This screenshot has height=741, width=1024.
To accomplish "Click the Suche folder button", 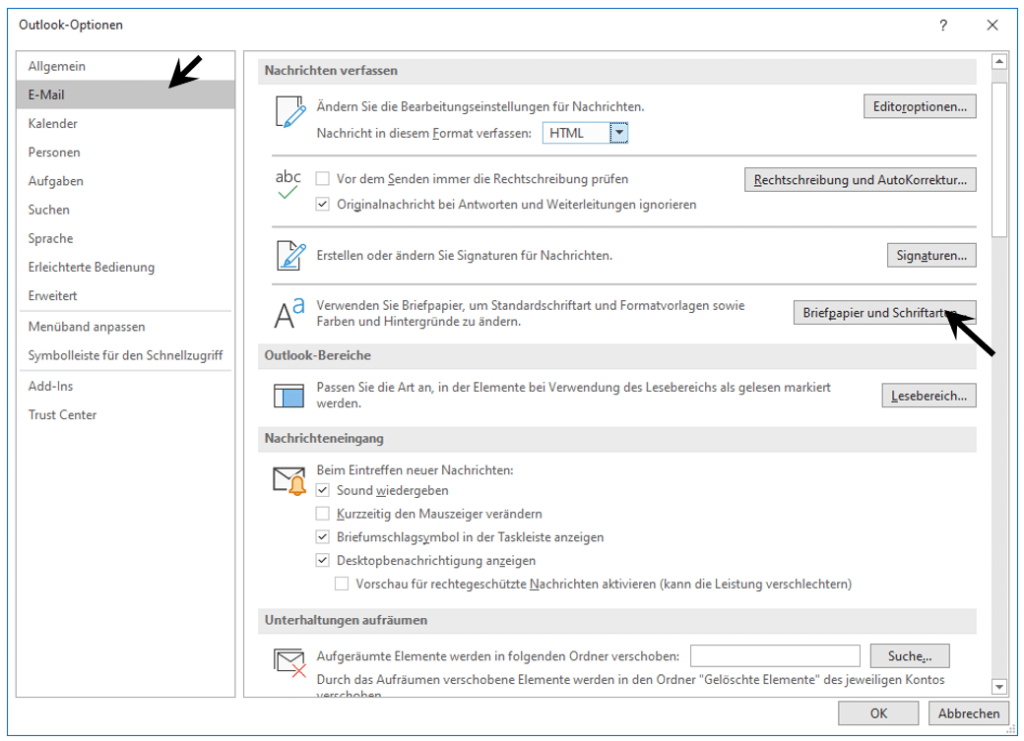I will tap(910, 656).
